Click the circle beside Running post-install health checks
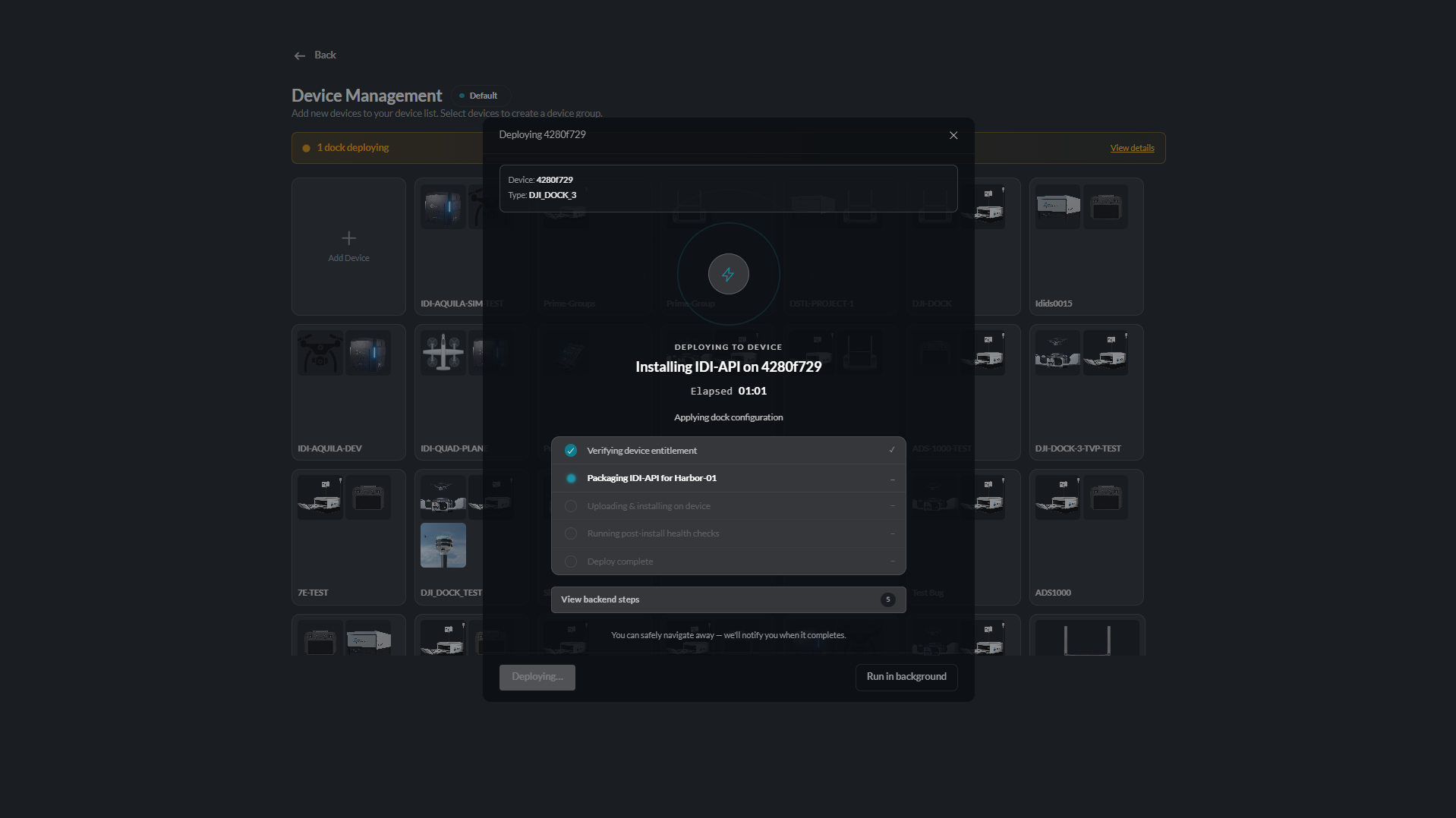1456x818 pixels. tap(571, 533)
